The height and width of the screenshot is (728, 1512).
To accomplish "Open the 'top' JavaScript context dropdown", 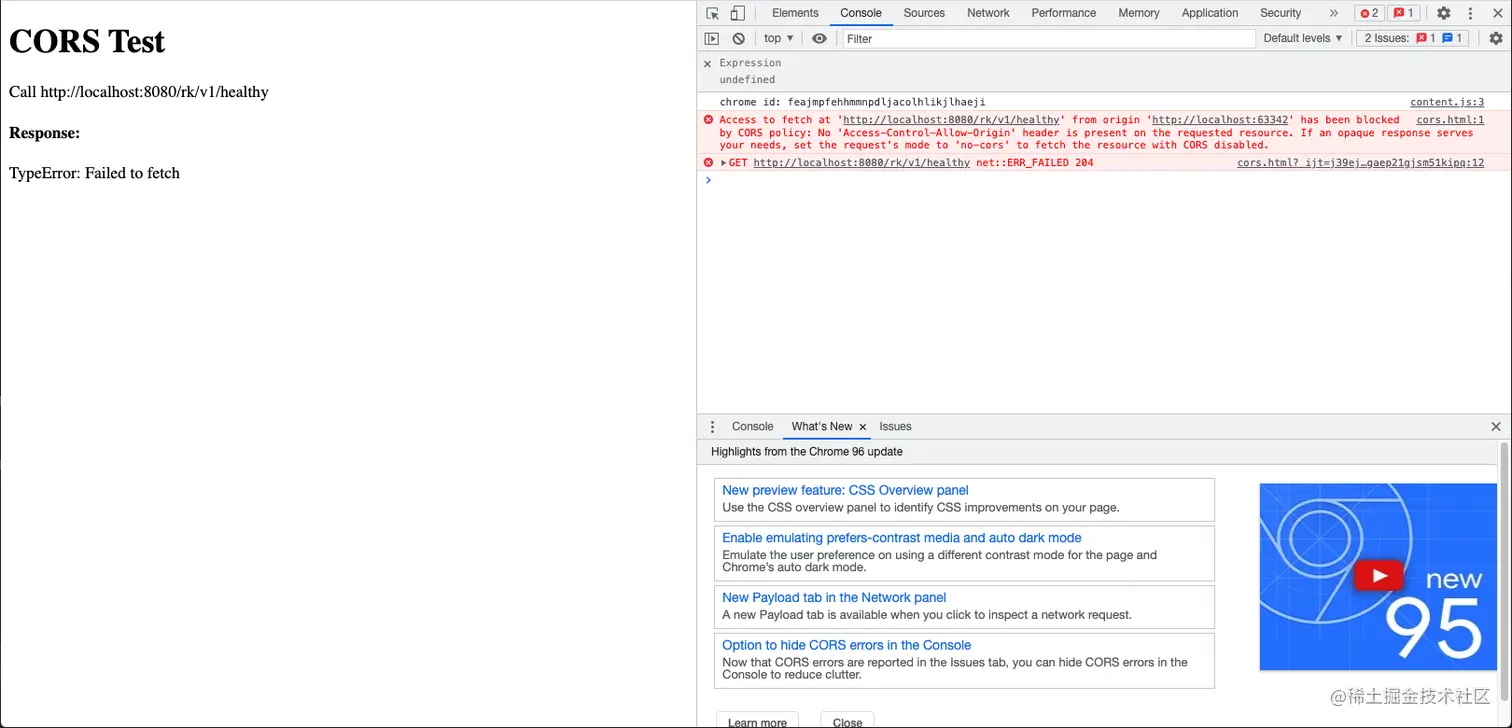I will (x=779, y=38).
